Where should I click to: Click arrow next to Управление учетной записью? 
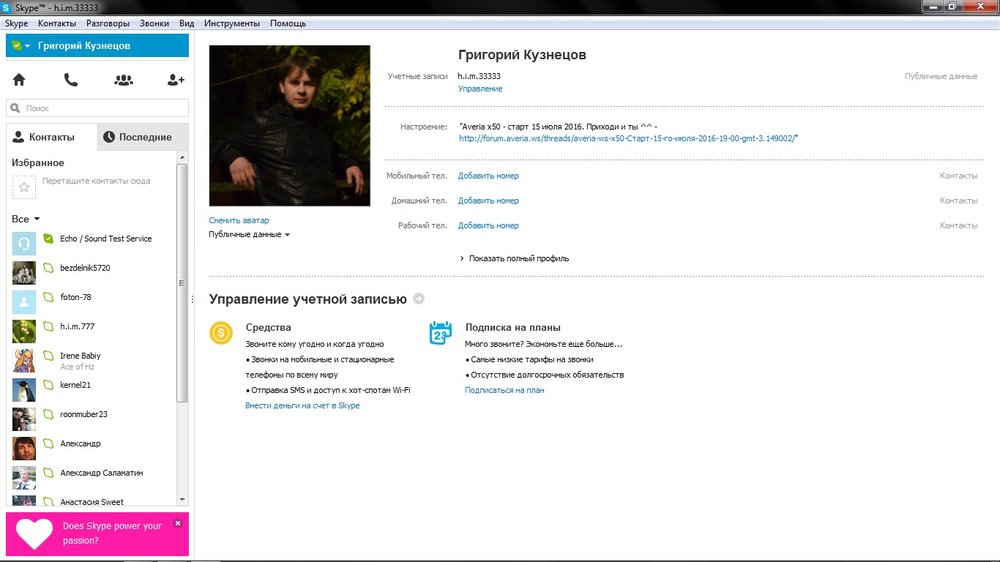(418, 298)
